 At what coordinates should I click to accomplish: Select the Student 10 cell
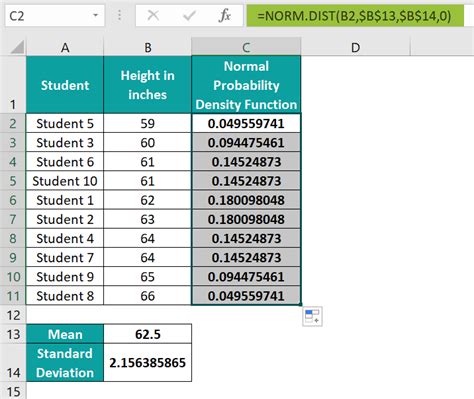pyautogui.click(x=65, y=181)
